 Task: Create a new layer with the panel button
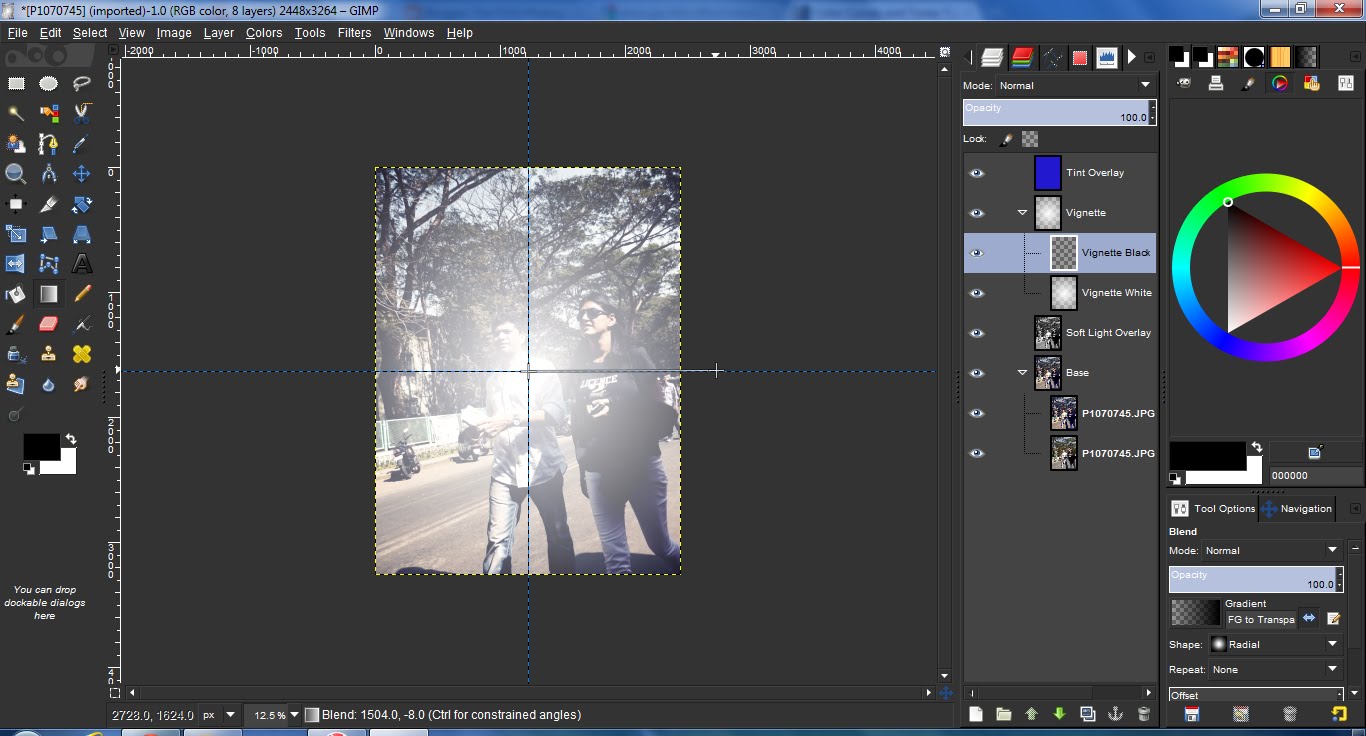[975, 713]
